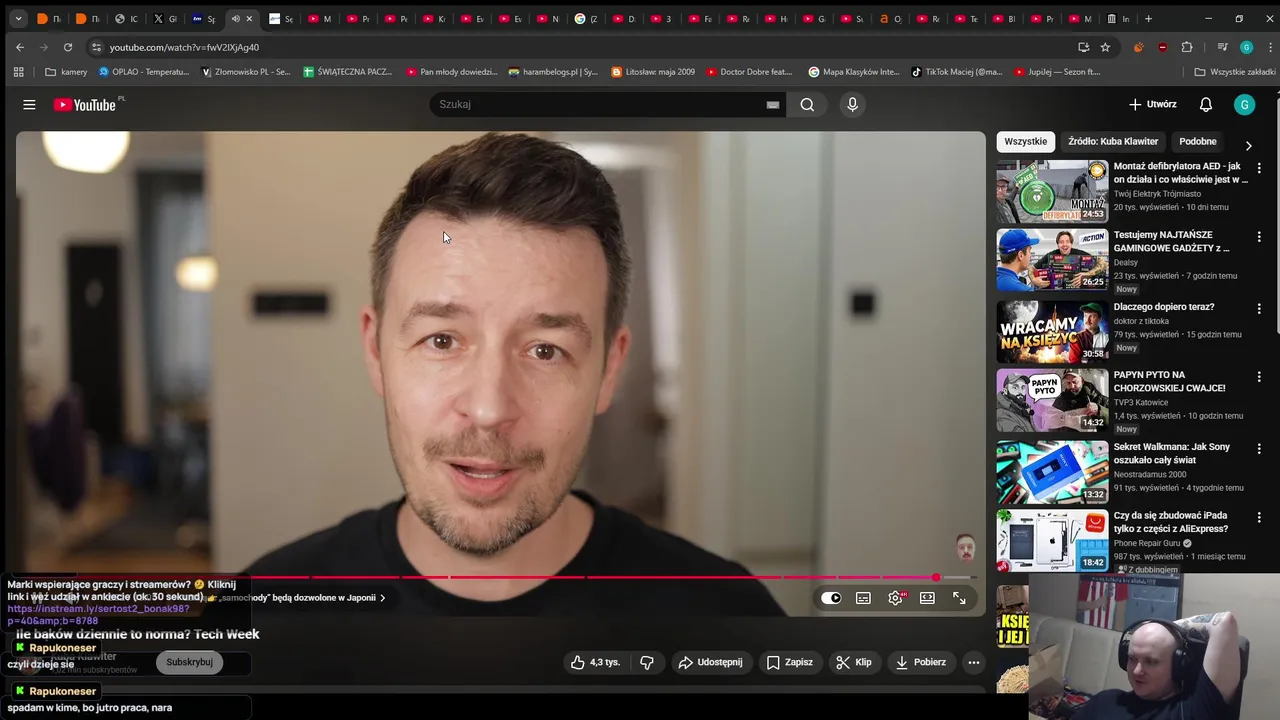Screen dimensions: 1280x720
Task: Toggle subtitles in the video player
Action: tap(863, 598)
